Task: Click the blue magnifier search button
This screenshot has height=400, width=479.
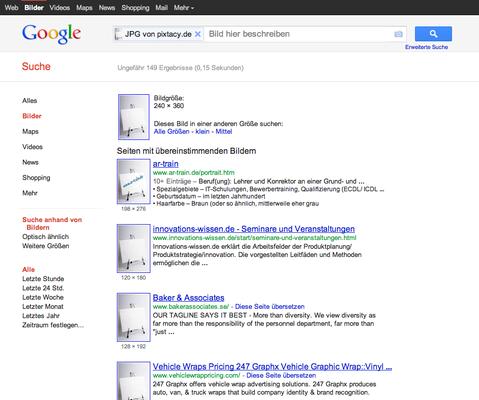Action: (433, 34)
